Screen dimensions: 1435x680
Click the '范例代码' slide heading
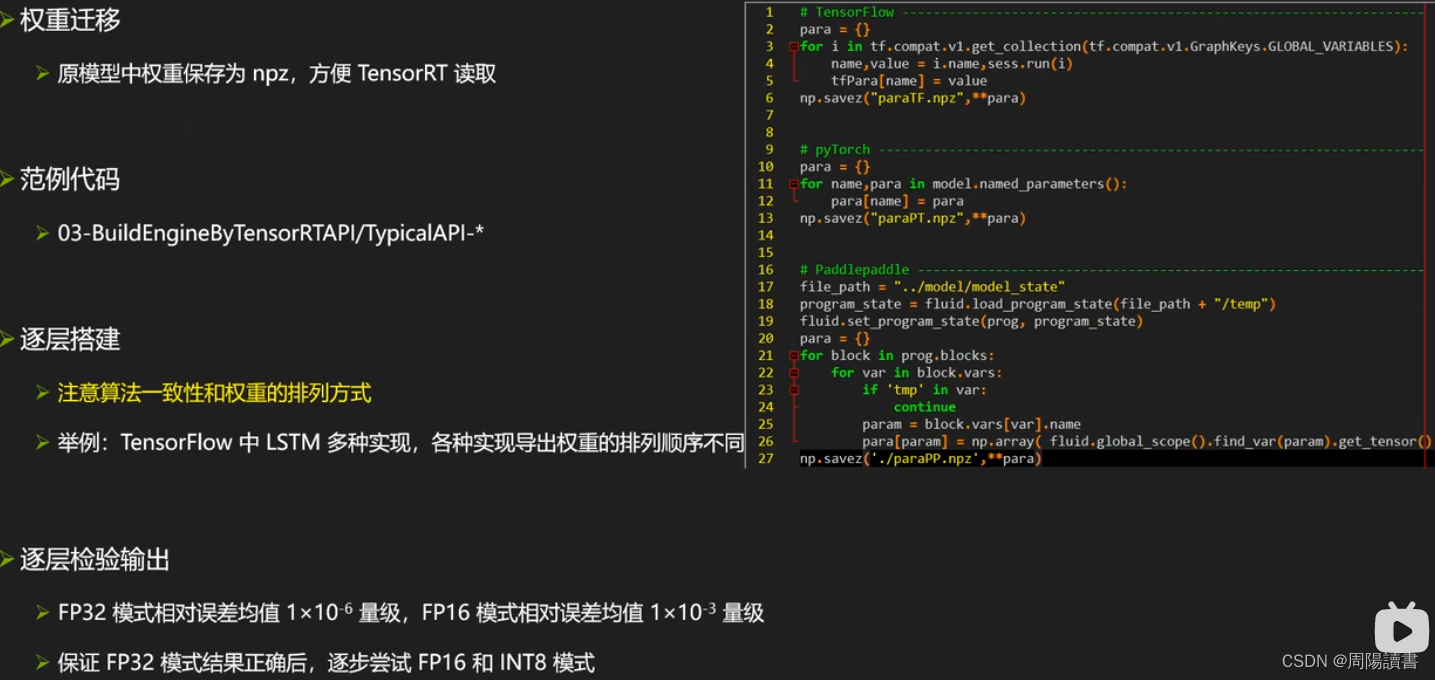(70, 179)
